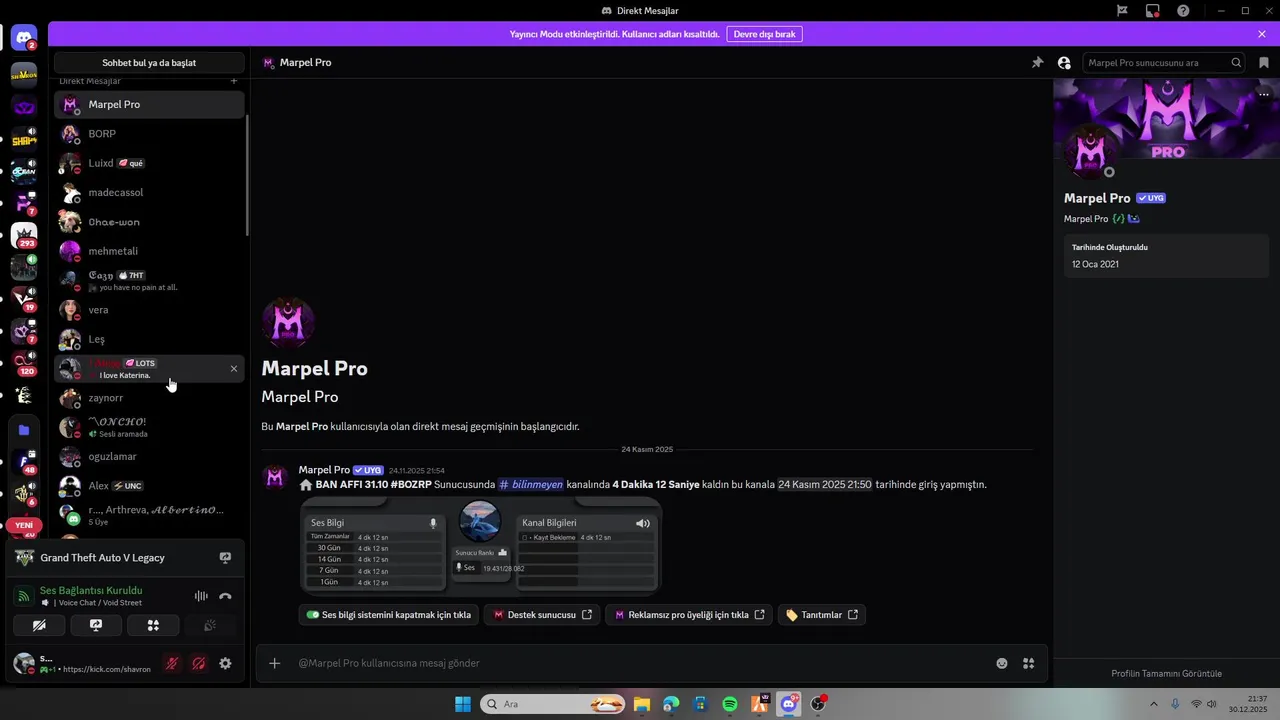1280x720 pixels.
Task: Open activities launcher in voice panel
Action: [153, 625]
